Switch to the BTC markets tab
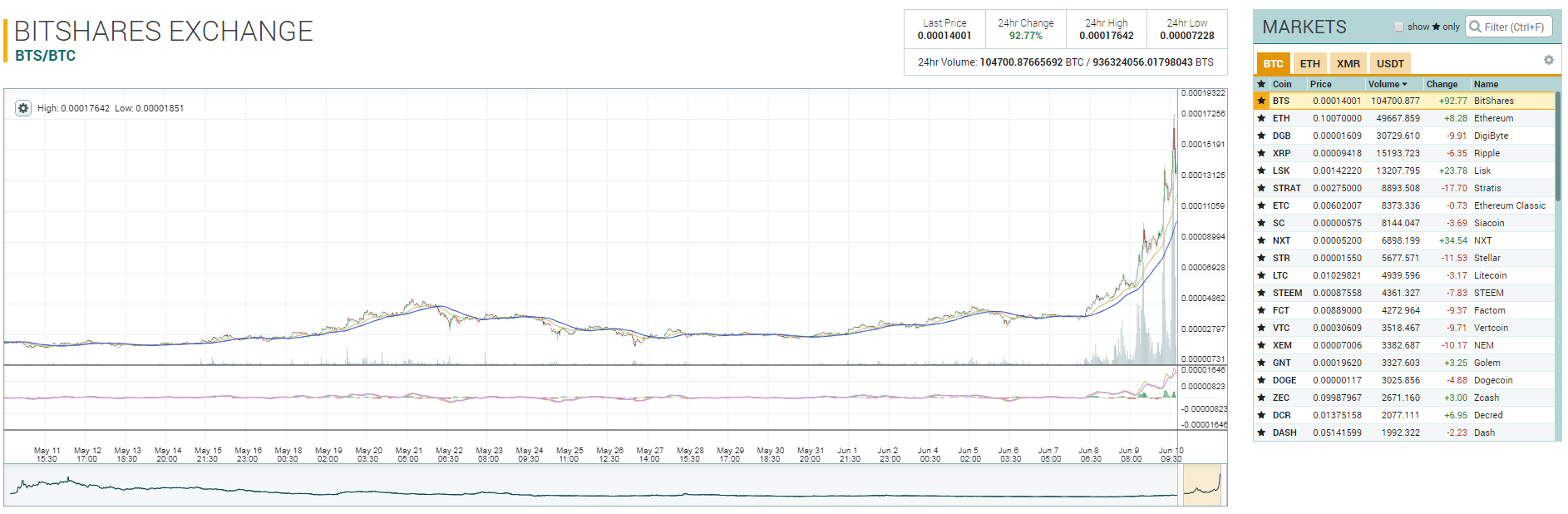 pyautogui.click(x=1273, y=63)
